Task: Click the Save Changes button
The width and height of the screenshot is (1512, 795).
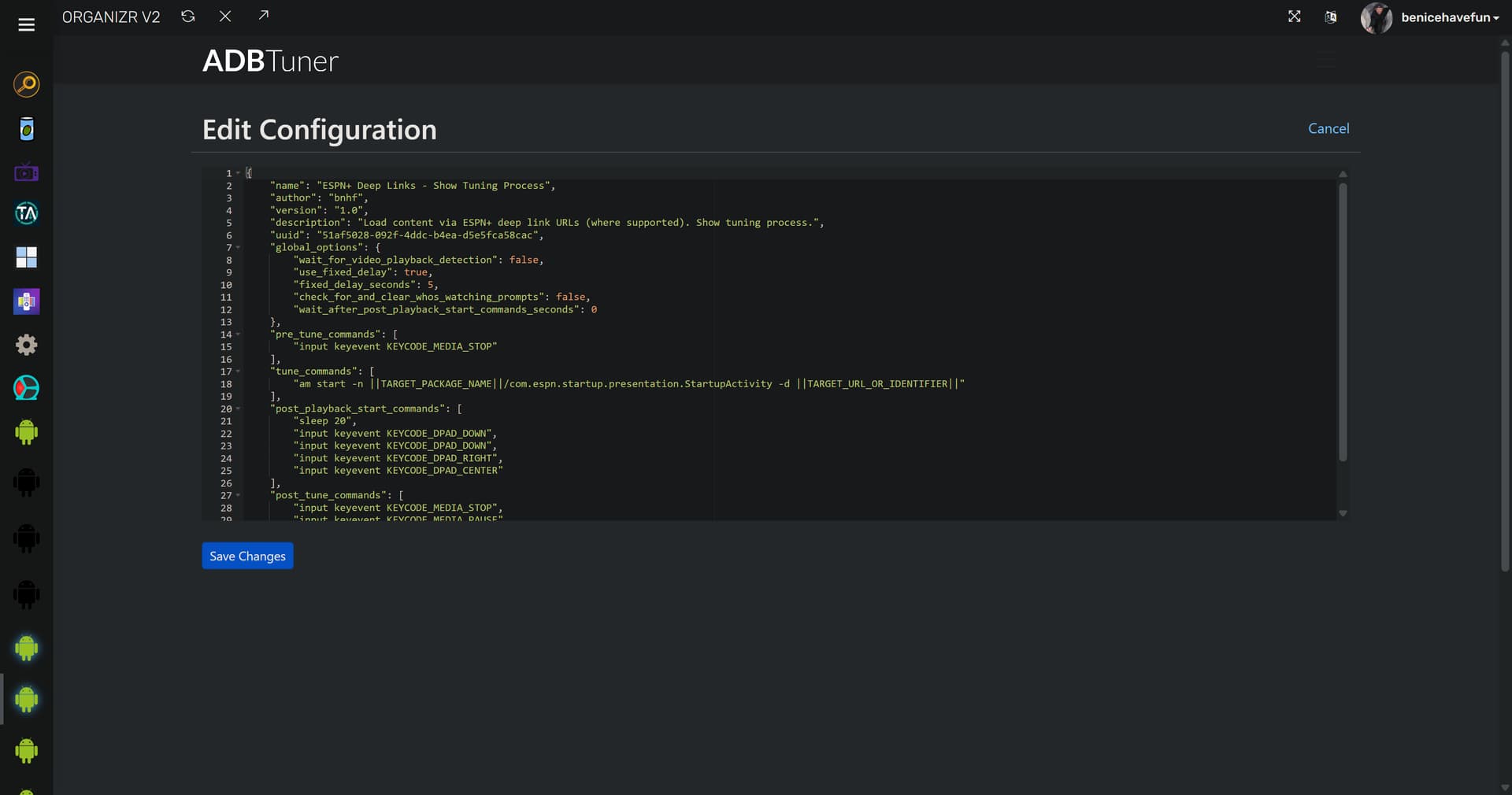Action: 247,556
